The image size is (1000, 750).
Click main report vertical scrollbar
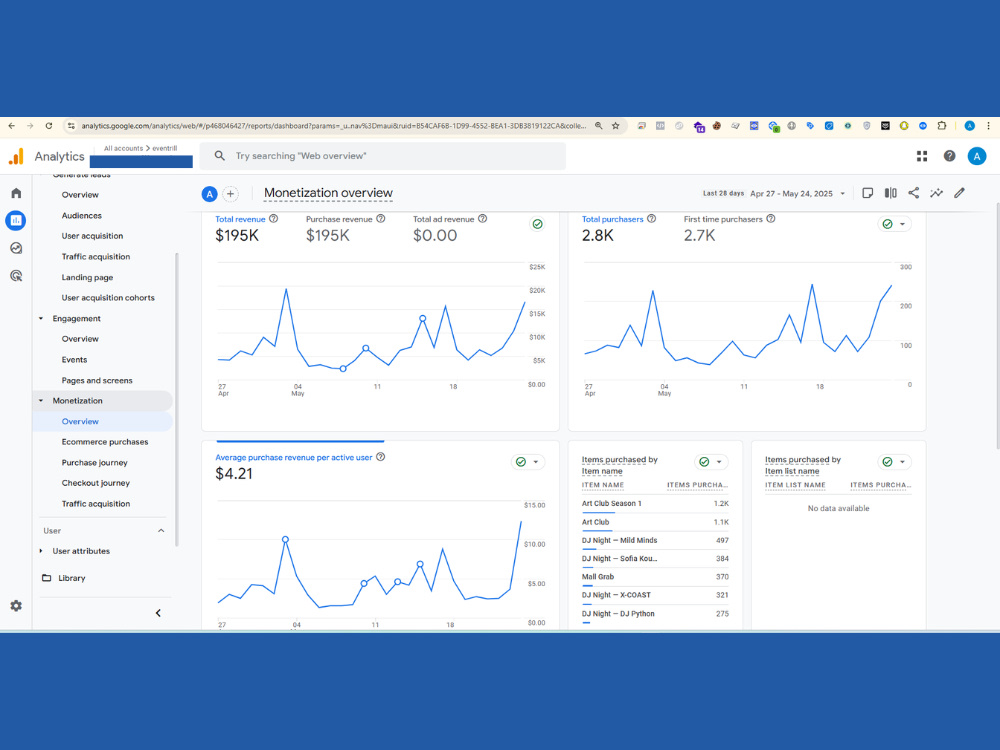pos(997,325)
